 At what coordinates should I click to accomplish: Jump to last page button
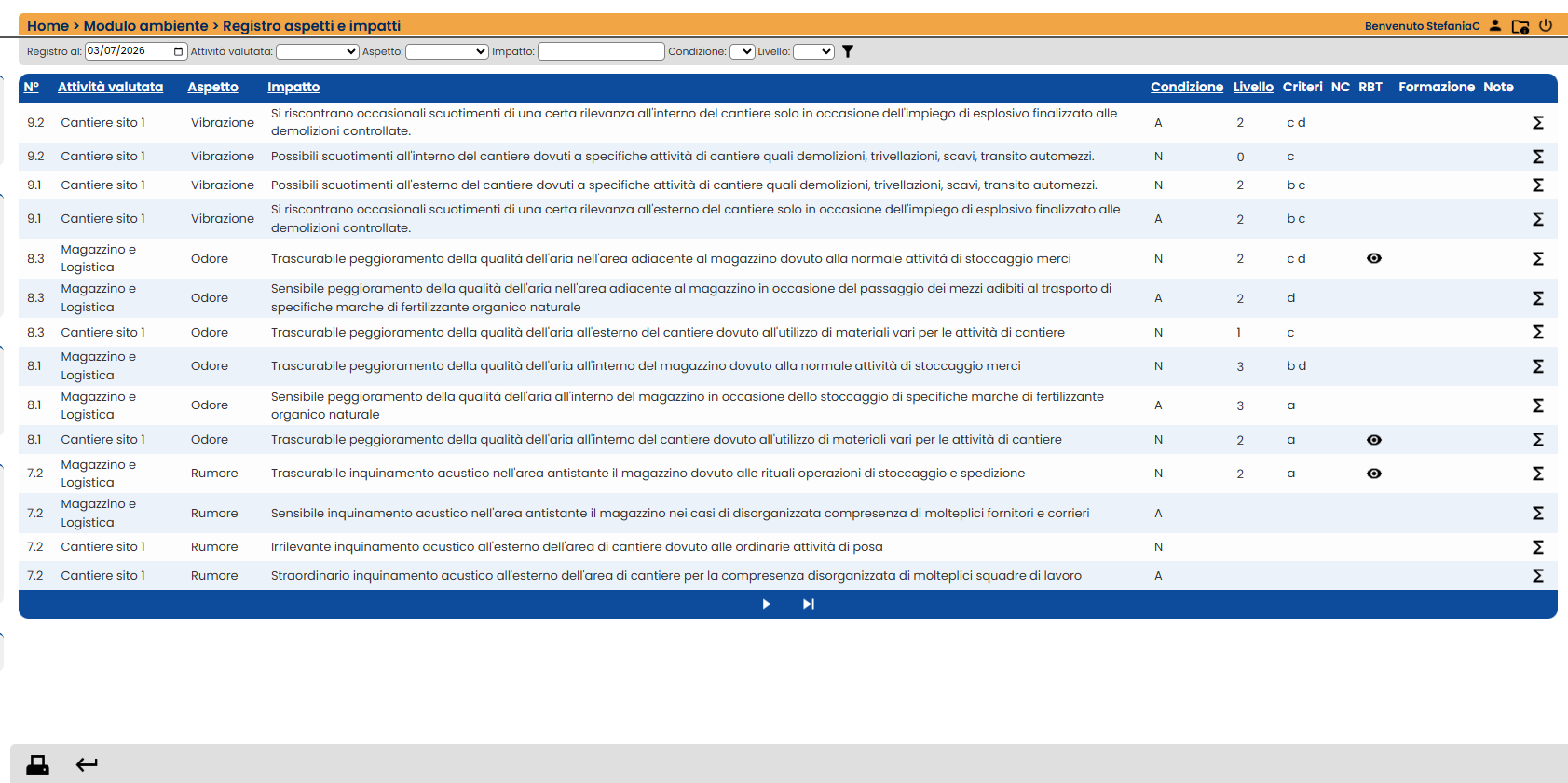(809, 604)
